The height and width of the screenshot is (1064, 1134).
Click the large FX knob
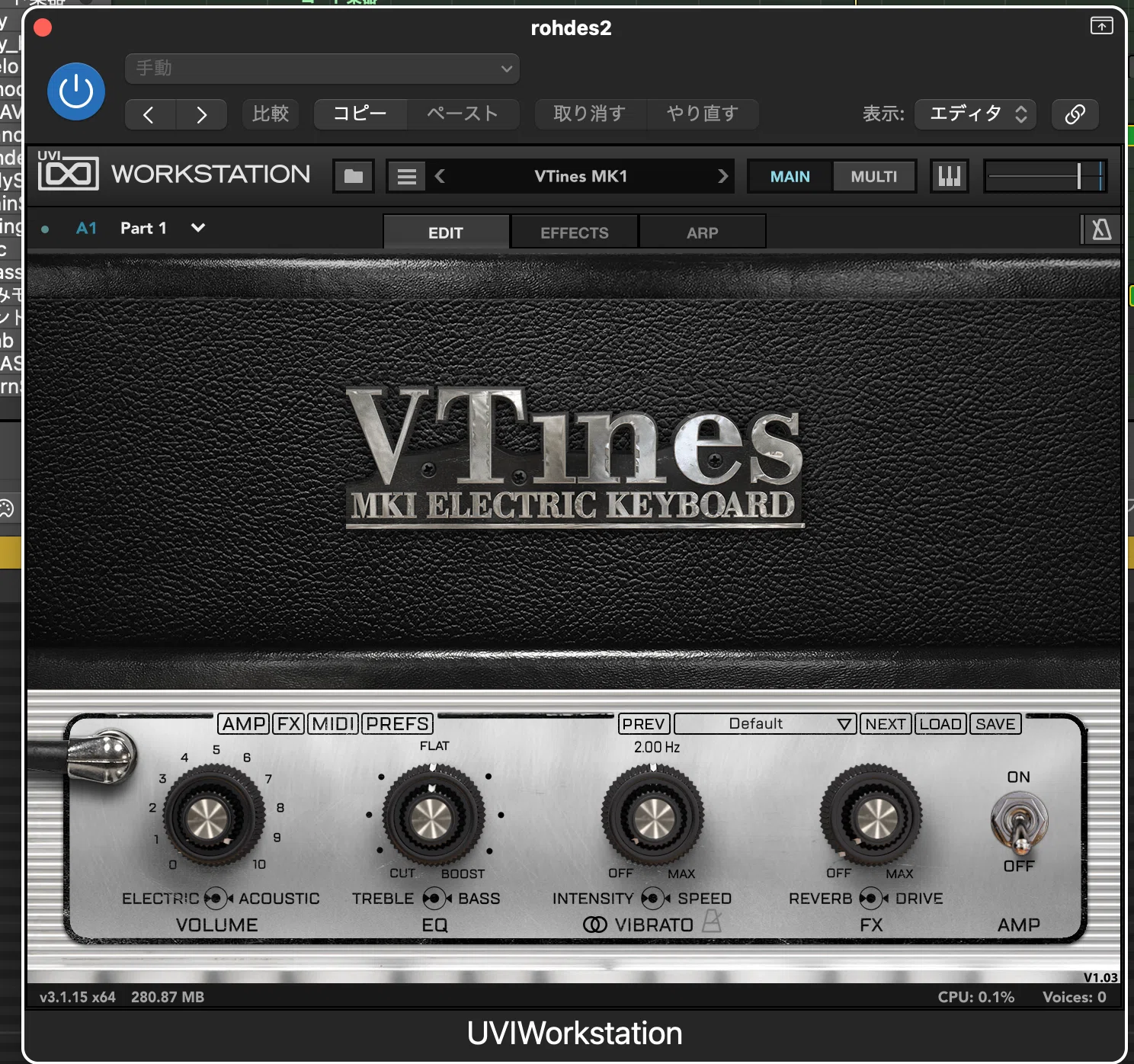[871, 816]
